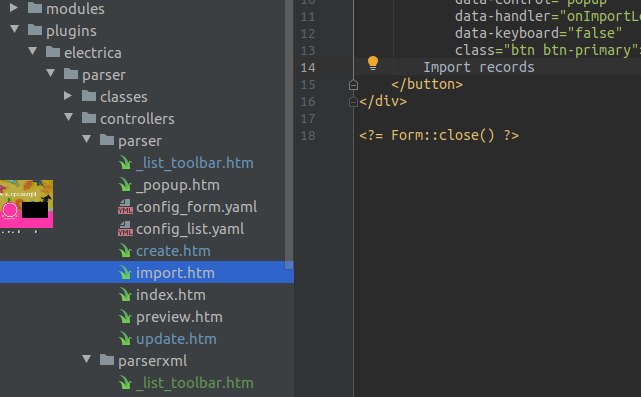Click the 'data-handler' attribute text

click(503, 16)
